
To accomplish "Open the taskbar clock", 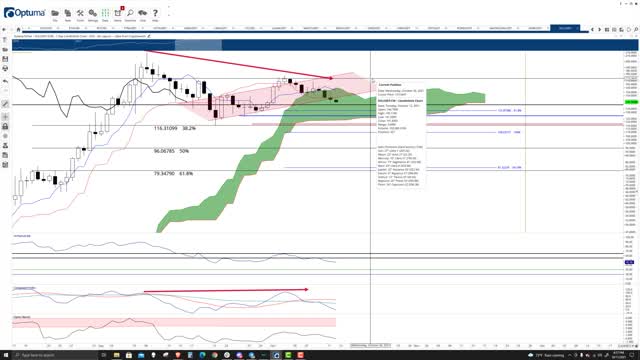I will click(618, 355).
